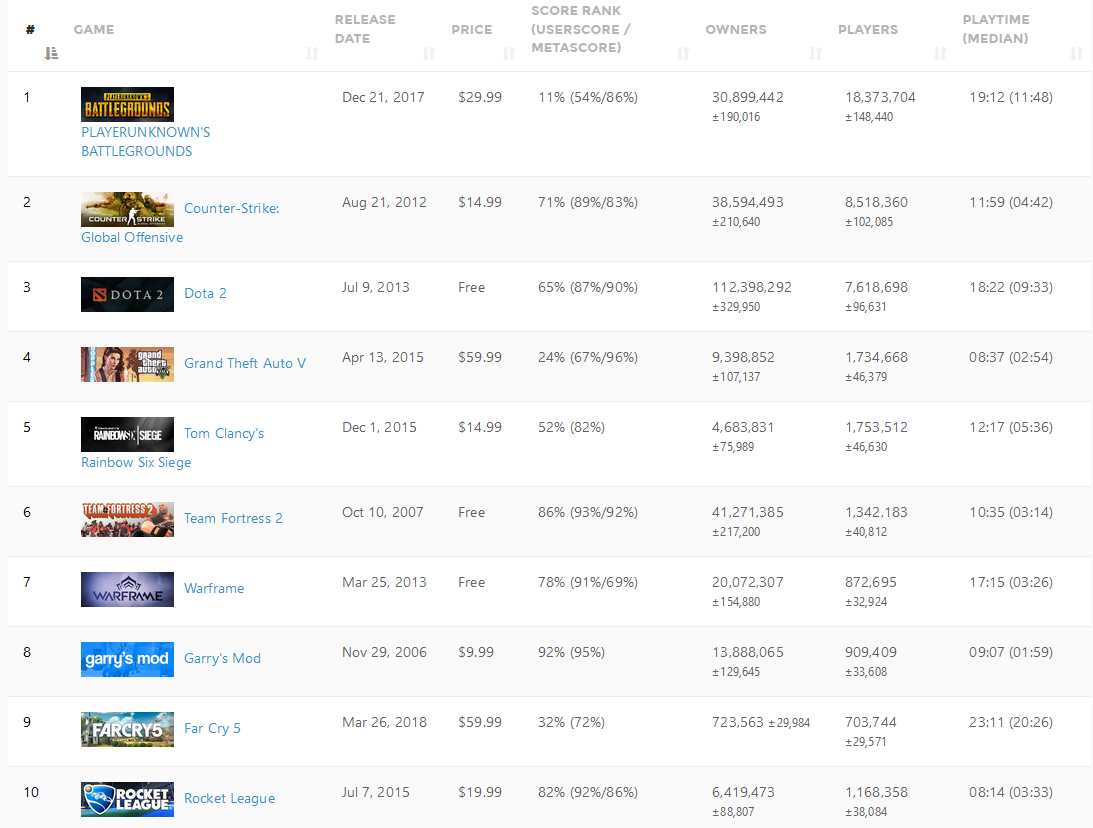This screenshot has width=1093, height=828.
Task: Select players value 1,342,183
Action: click(x=876, y=512)
